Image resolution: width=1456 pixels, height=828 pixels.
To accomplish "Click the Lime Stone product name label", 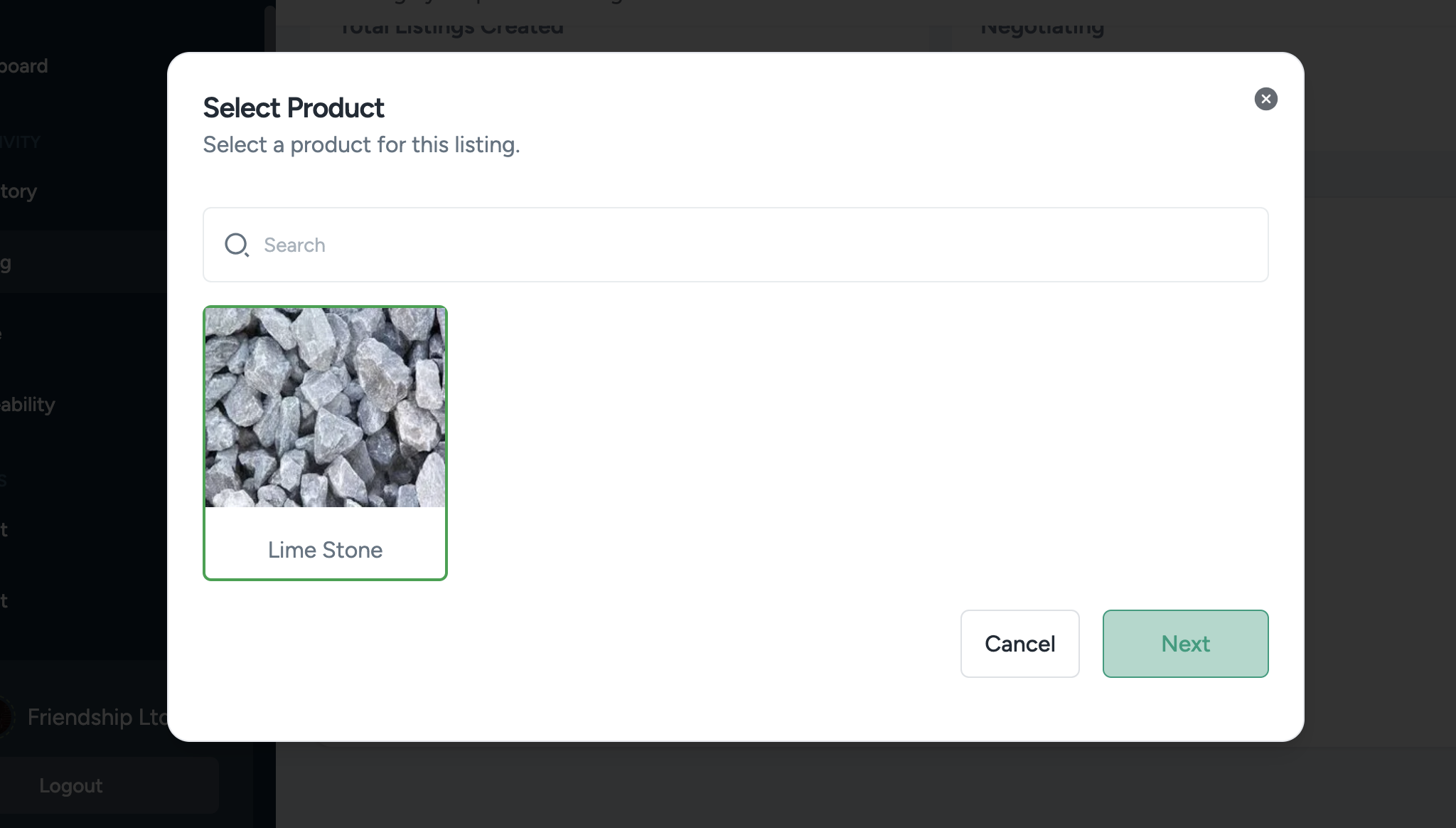I will (325, 550).
